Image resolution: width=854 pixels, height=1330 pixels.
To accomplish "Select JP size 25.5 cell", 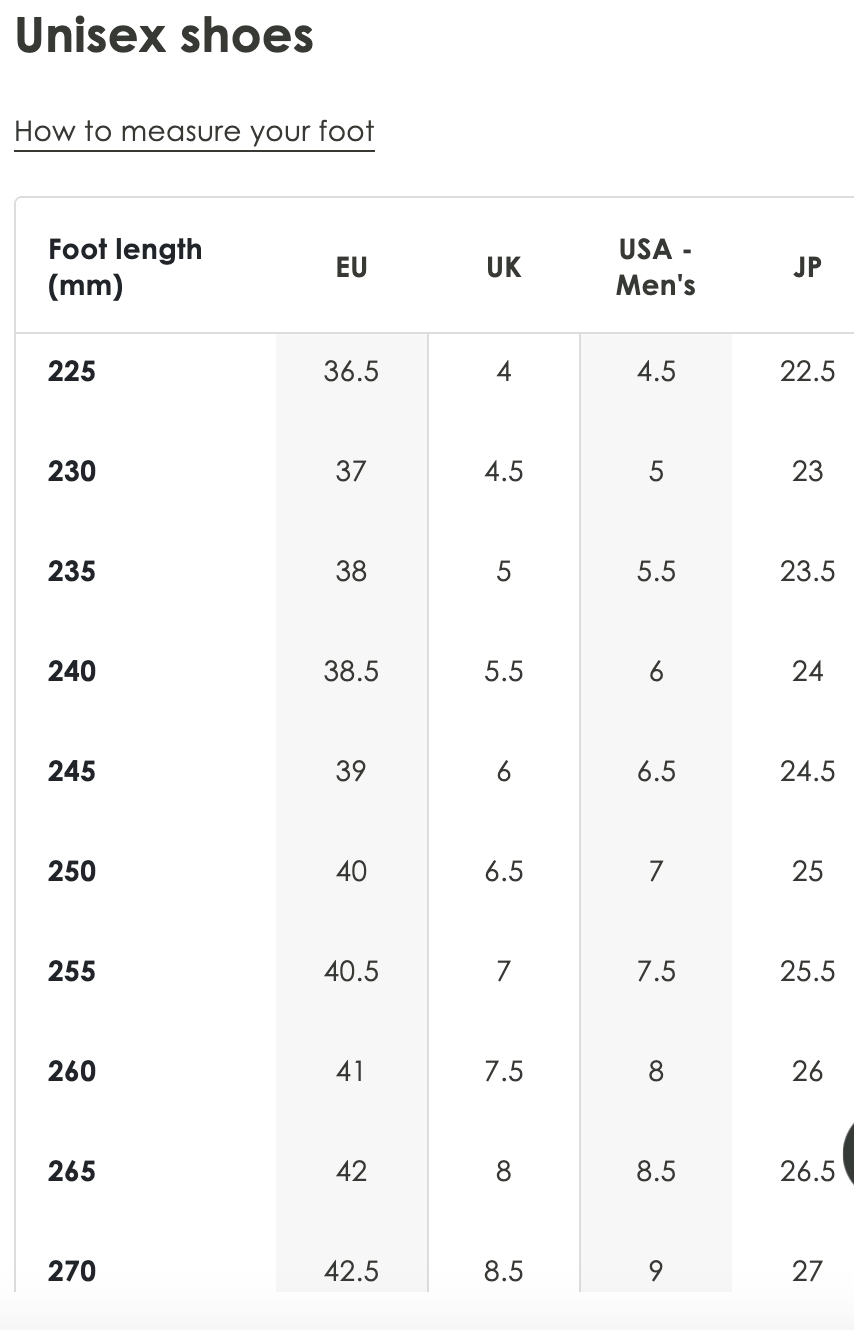I will [x=807, y=971].
